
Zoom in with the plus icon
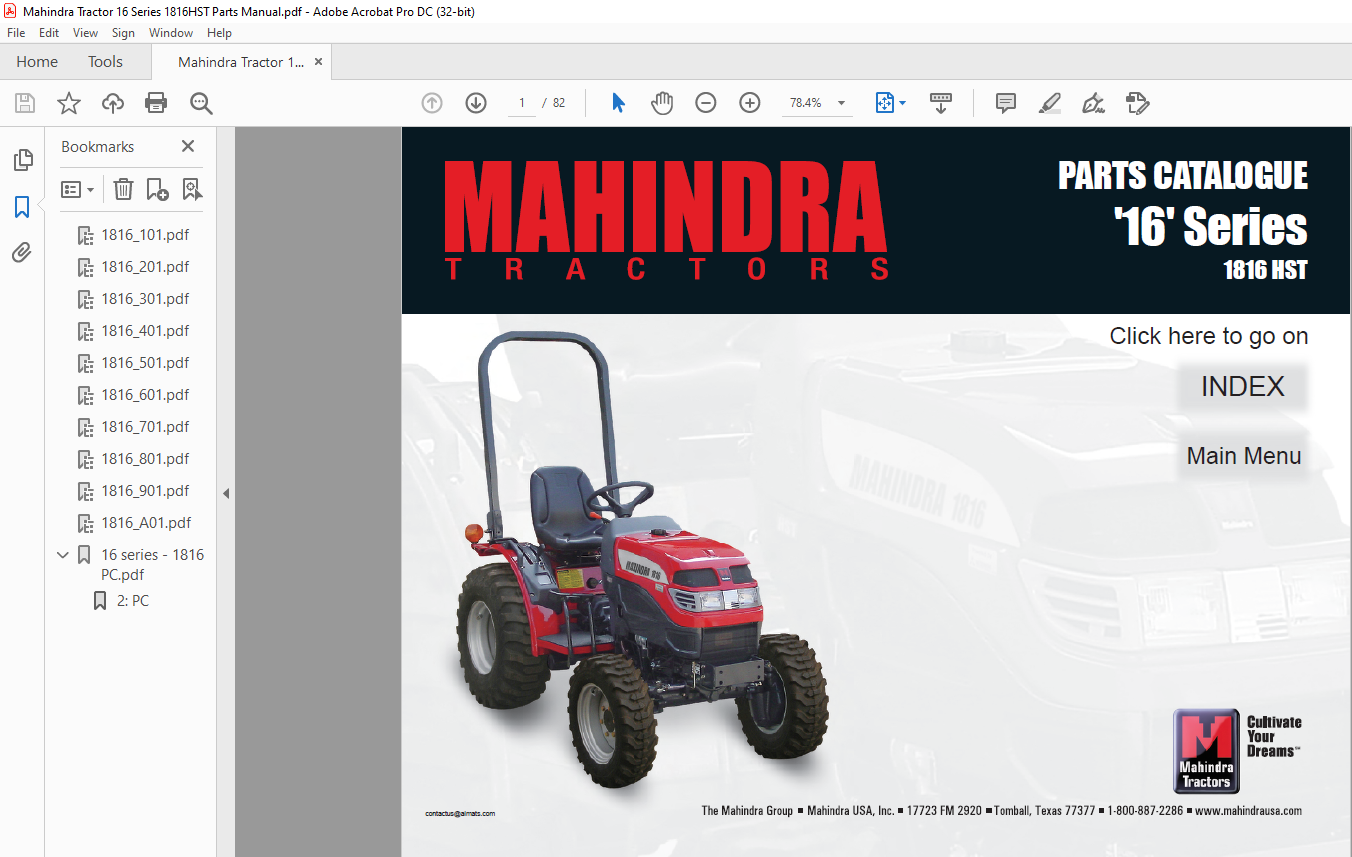click(x=750, y=103)
